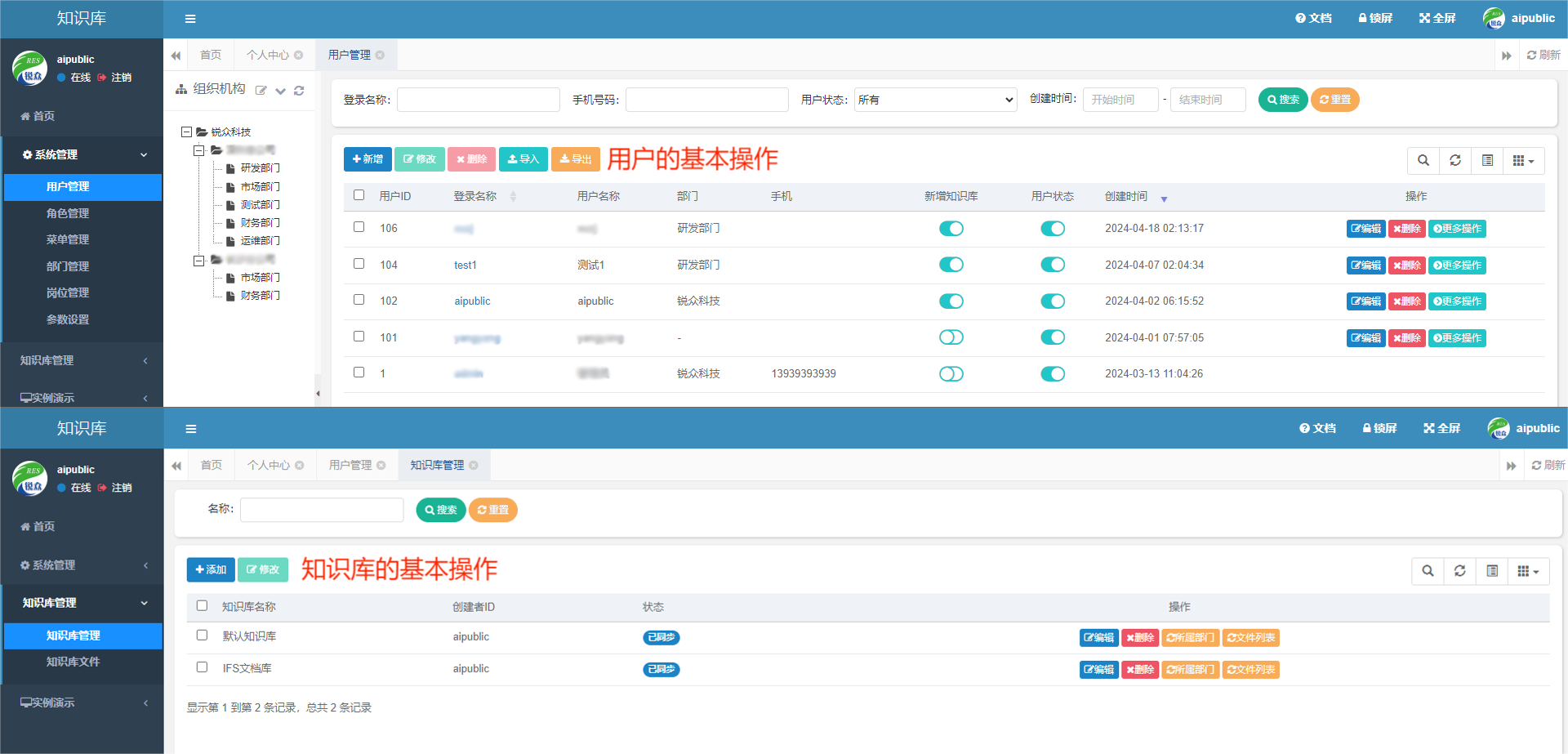Check the checkbox for user ID 106

(359, 227)
